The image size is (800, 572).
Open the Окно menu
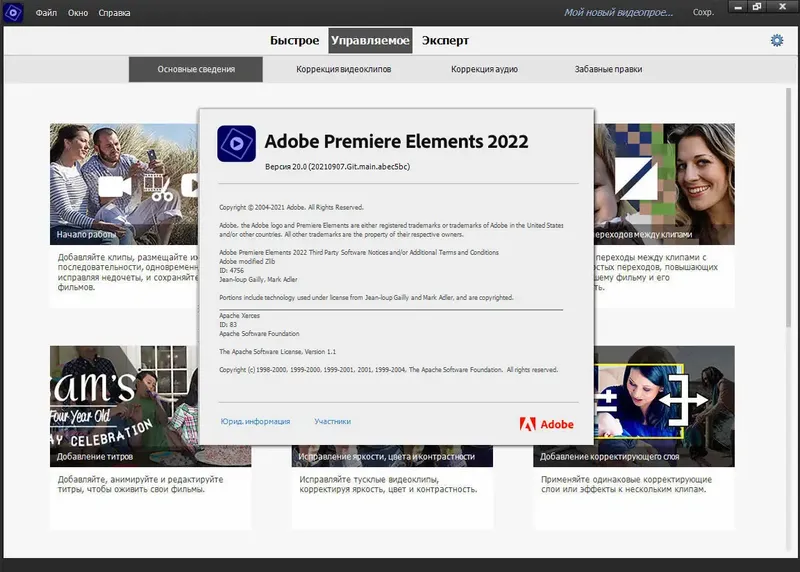(x=78, y=13)
